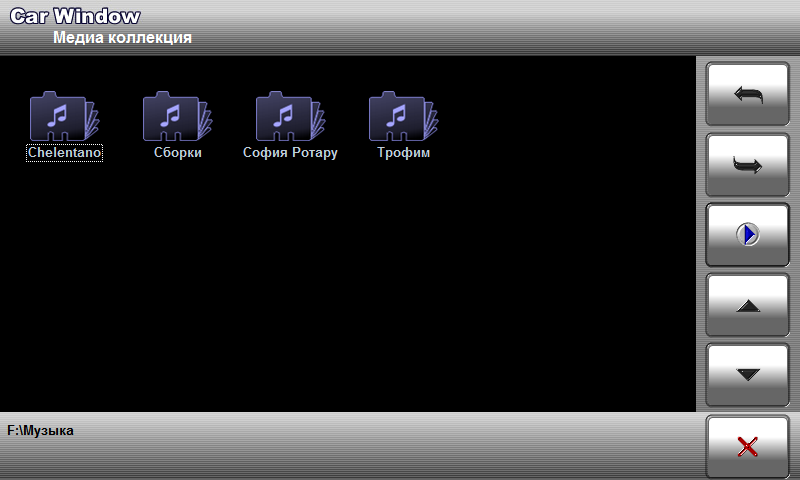800x480 pixels.
Task: Open the Chelentano music folder icon
Action: 64,117
